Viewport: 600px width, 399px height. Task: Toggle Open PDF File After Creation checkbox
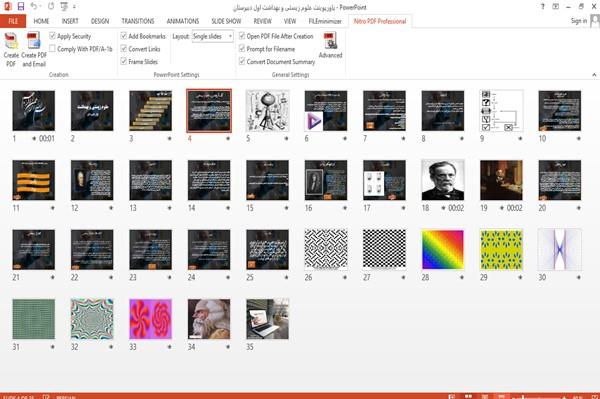[x=242, y=36]
